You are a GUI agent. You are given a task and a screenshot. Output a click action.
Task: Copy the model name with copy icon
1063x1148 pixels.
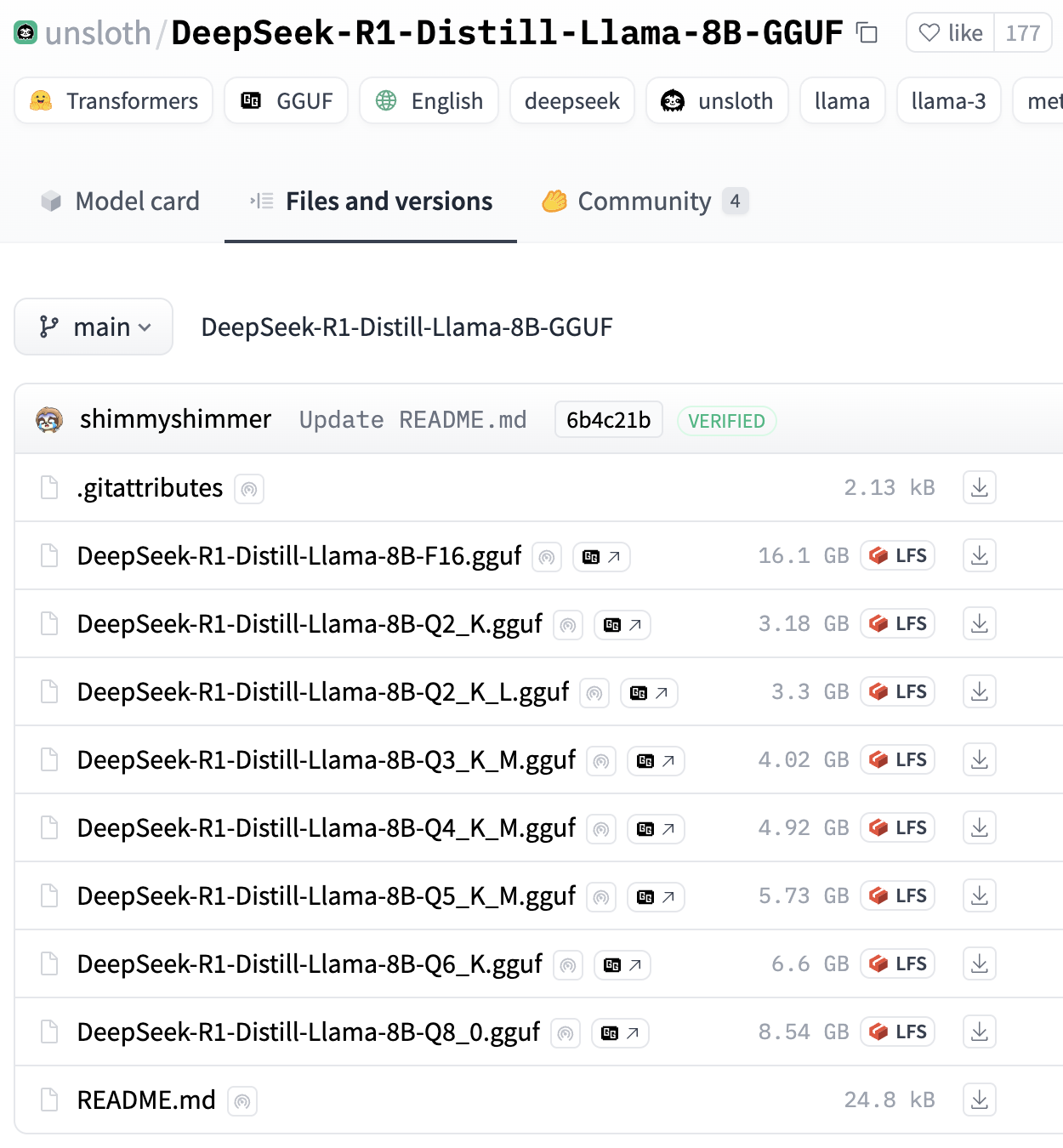point(867,33)
